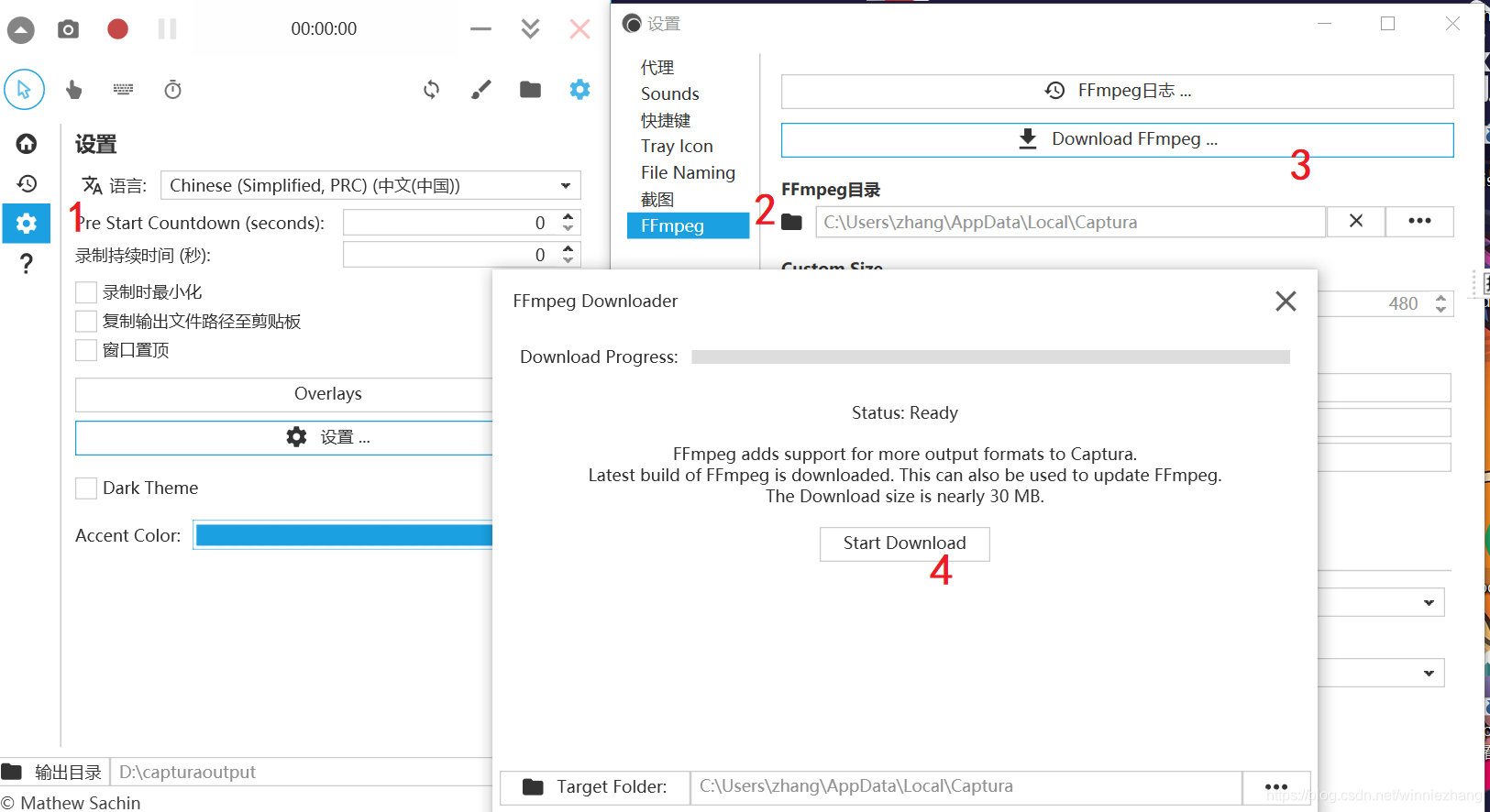Click the Status: Ready text
Viewport: 1490px width, 812px height.
(x=904, y=413)
